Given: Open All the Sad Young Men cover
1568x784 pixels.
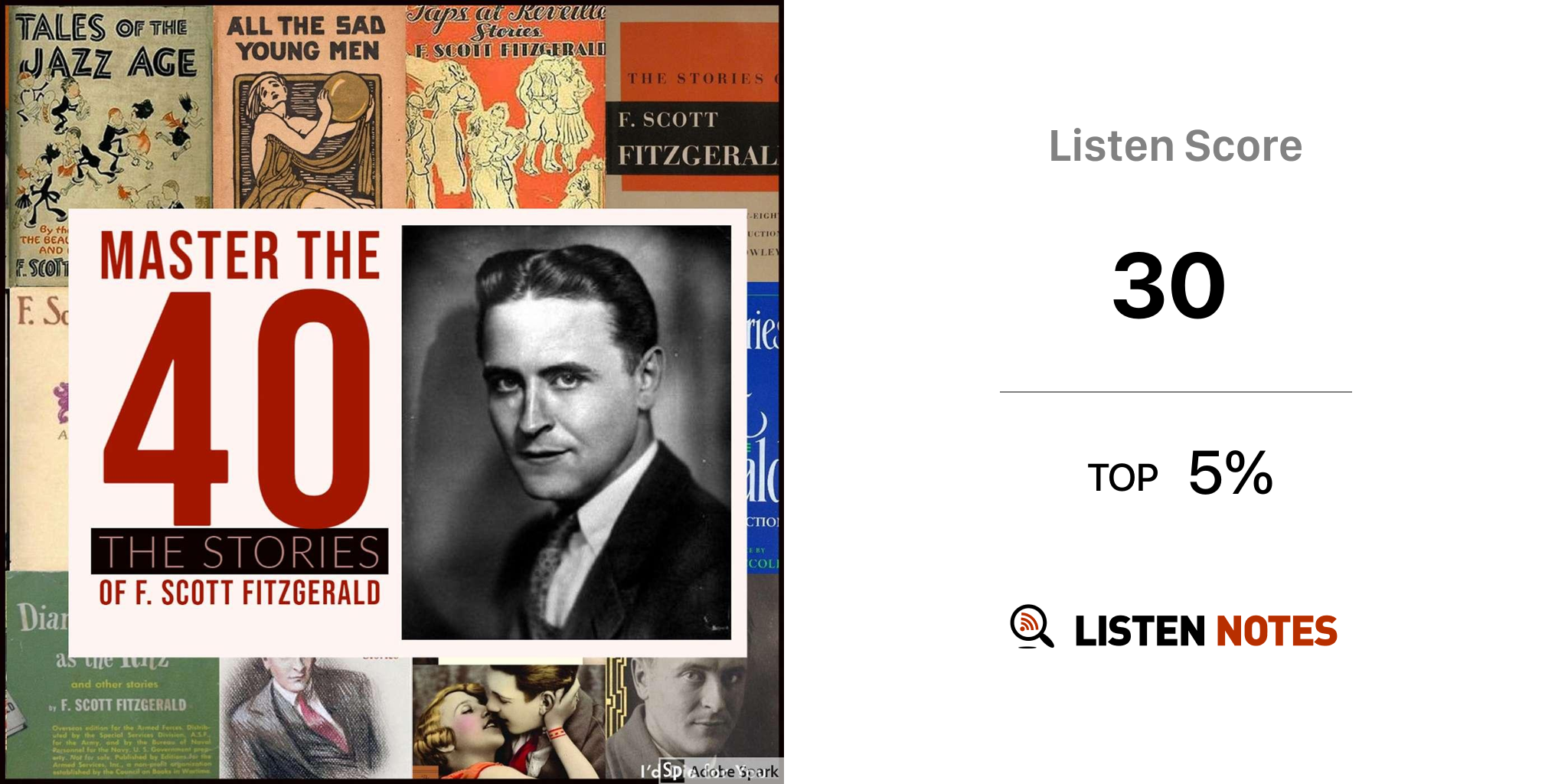Looking at the screenshot, I should point(309,107).
